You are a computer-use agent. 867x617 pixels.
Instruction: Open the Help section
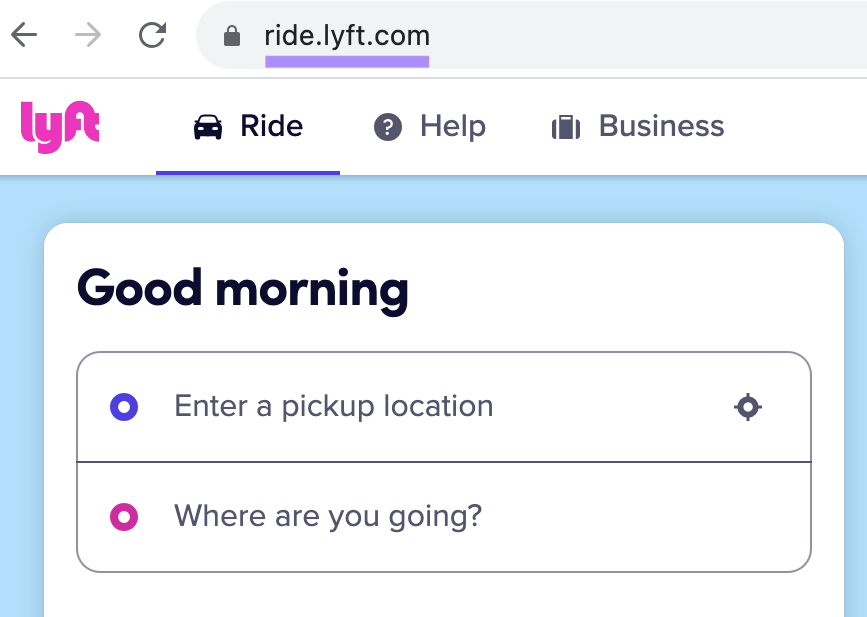pos(453,127)
